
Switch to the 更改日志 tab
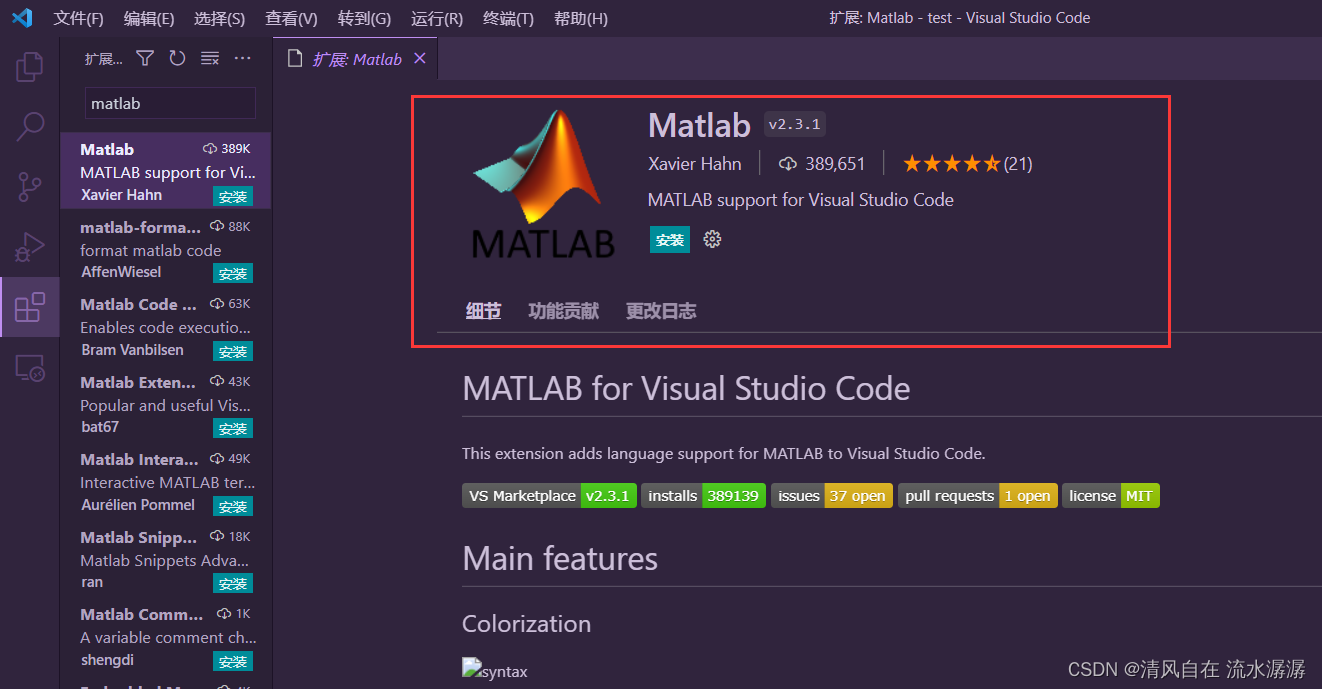click(x=660, y=311)
